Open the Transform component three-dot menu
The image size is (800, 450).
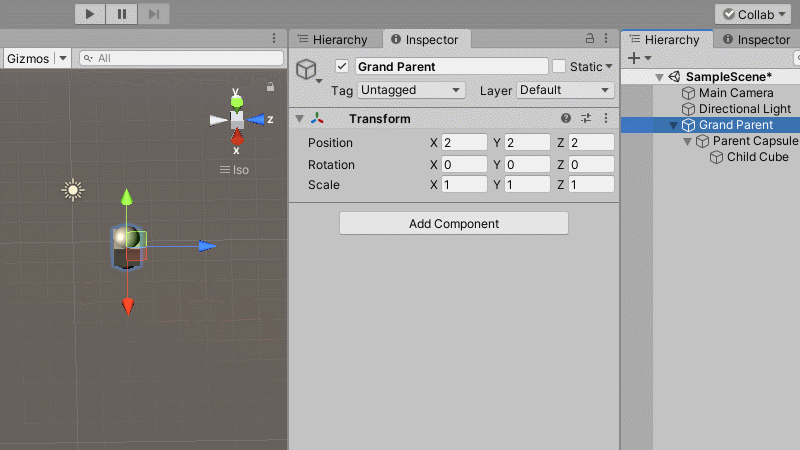pyautogui.click(x=606, y=118)
